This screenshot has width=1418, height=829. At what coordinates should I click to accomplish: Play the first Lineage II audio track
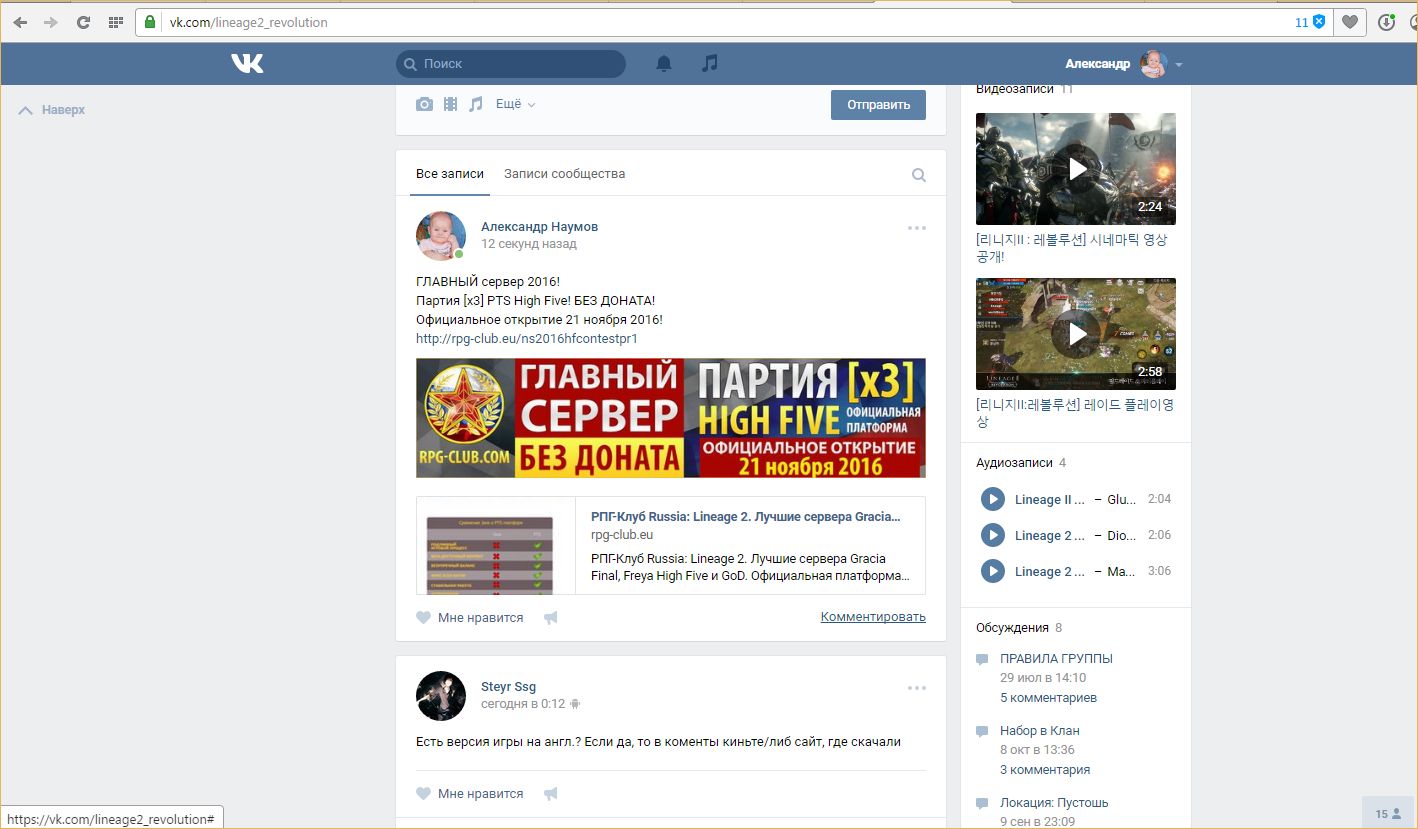tap(992, 499)
